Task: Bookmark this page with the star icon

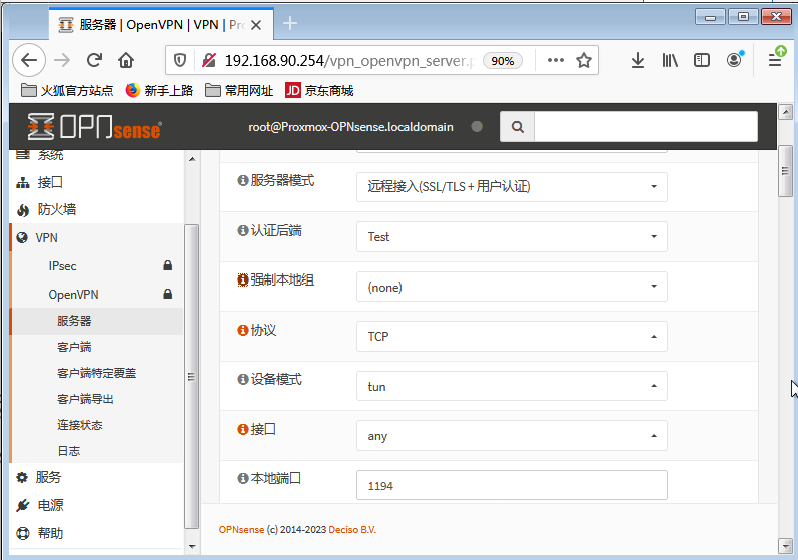Action: coord(584,60)
